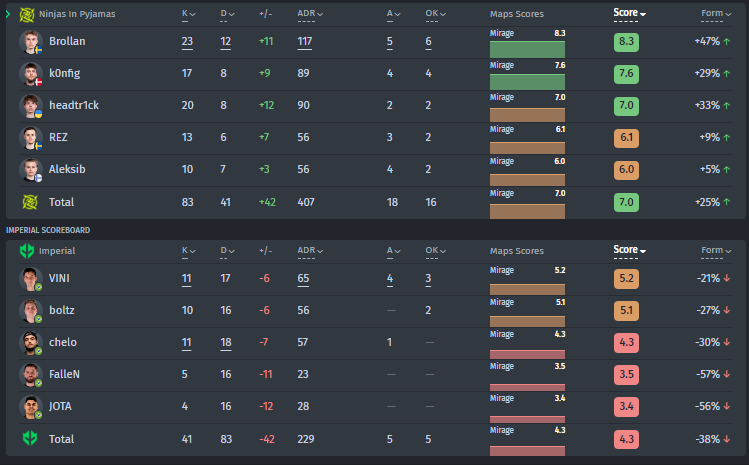Open VINI's player profile link
The height and width of the screenshot is (465, 749).
[x=59, y=278]
